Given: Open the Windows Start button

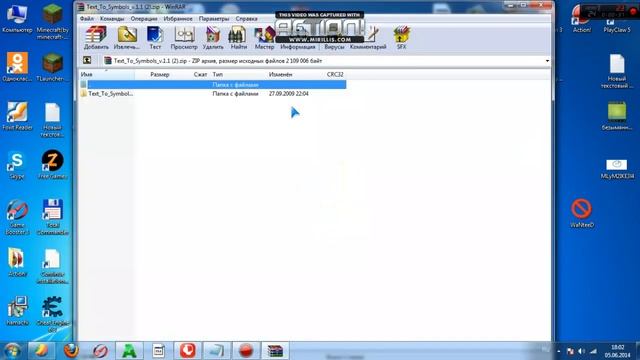Looking at the screenshot, I should coord(12,351).
